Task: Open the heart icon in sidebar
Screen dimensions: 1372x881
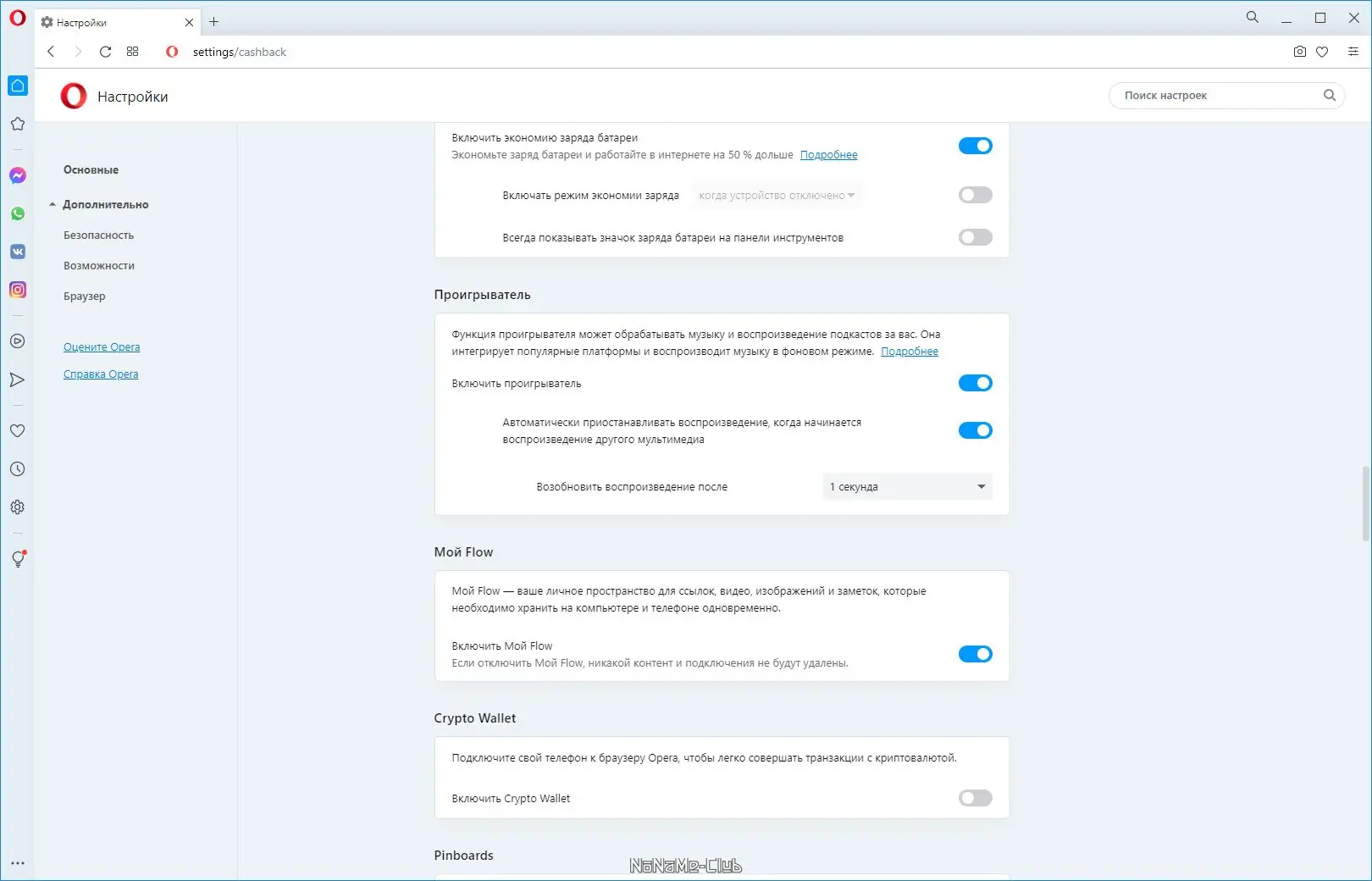Action: click(18, 430)
